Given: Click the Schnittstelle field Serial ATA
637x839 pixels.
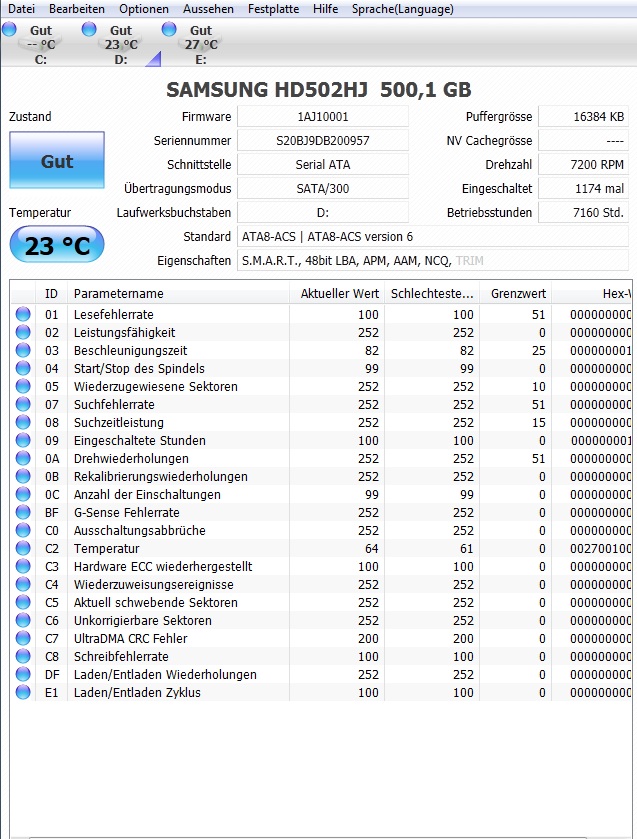Looking at the screenshot, I should (323, 165).
